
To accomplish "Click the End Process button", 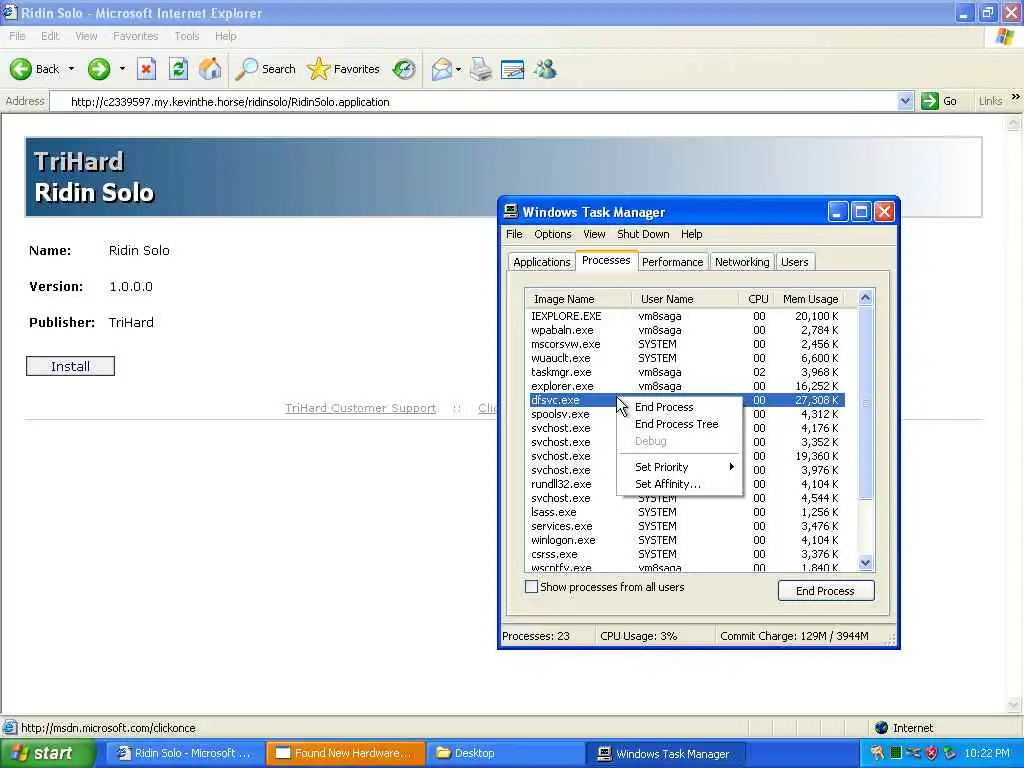I will pos(825,590).
